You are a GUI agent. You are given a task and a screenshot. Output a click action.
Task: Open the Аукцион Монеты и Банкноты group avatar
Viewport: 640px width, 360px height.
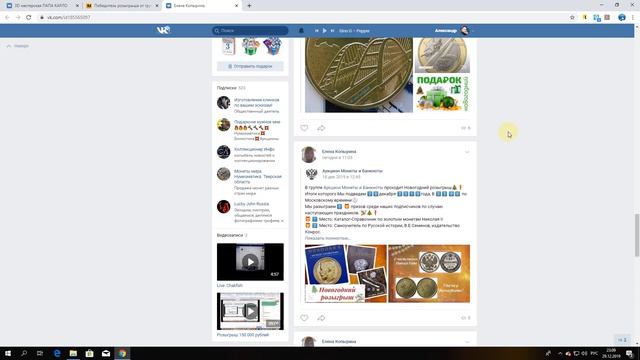pos(311,174)
